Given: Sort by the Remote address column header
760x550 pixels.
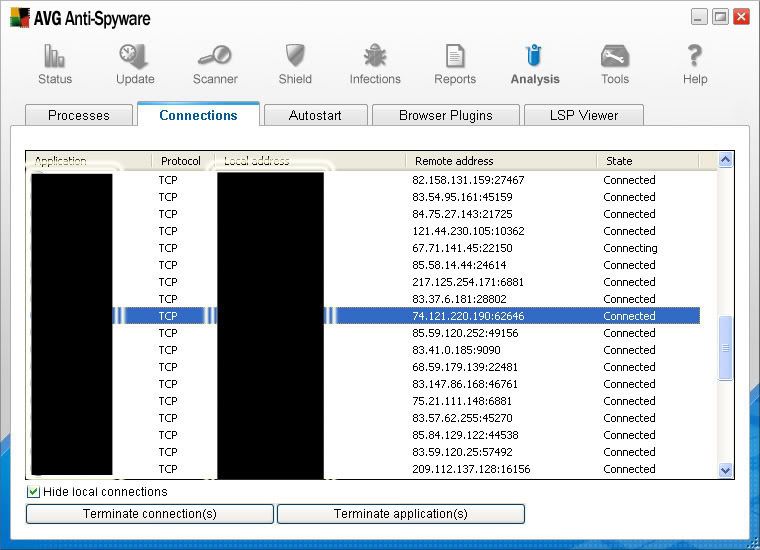Looking at the screenshot, I should tap(501, 161).
